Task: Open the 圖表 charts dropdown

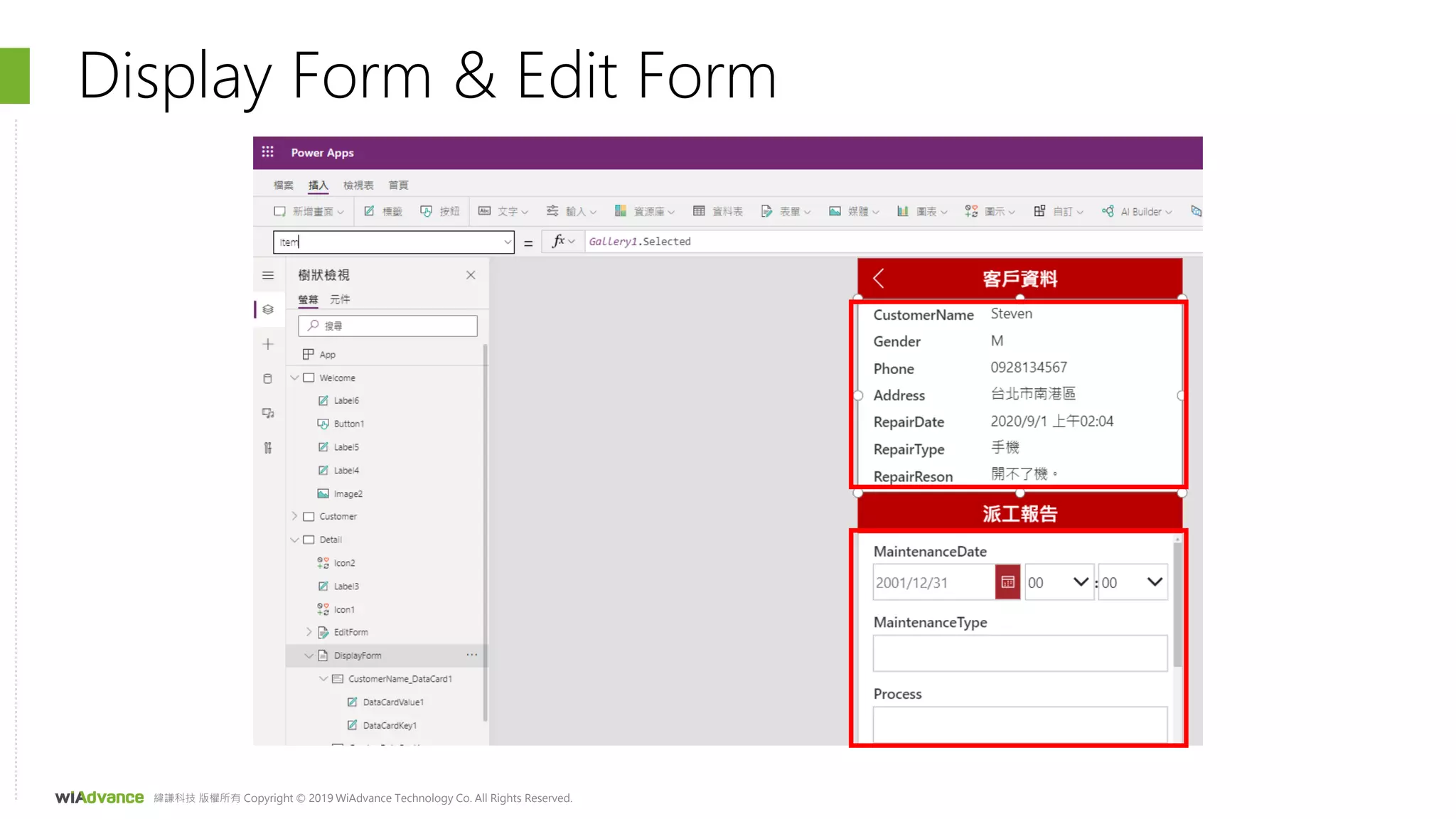Action: click(x=922, y=211)
